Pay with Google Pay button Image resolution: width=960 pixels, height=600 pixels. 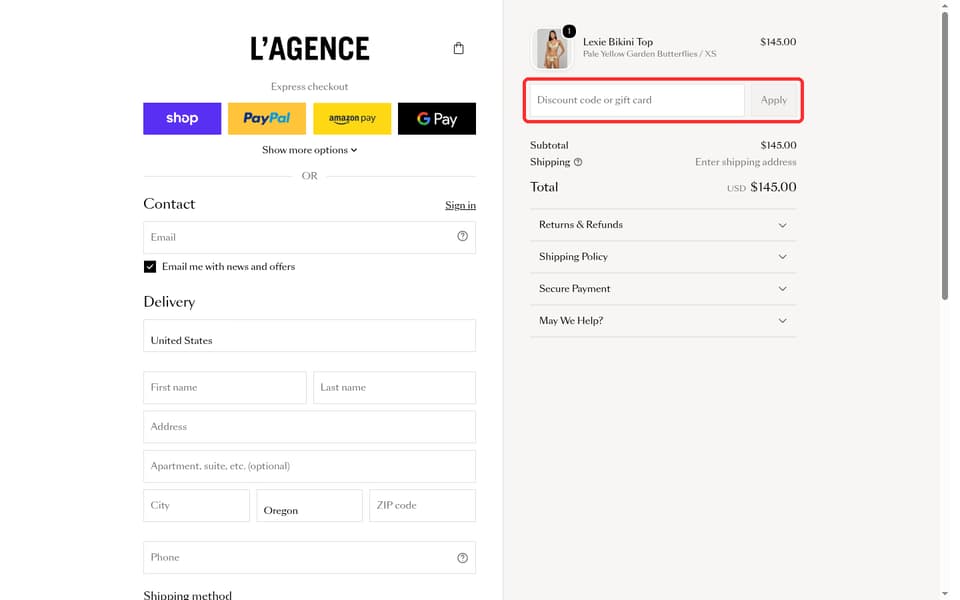[x=437, y=119]
